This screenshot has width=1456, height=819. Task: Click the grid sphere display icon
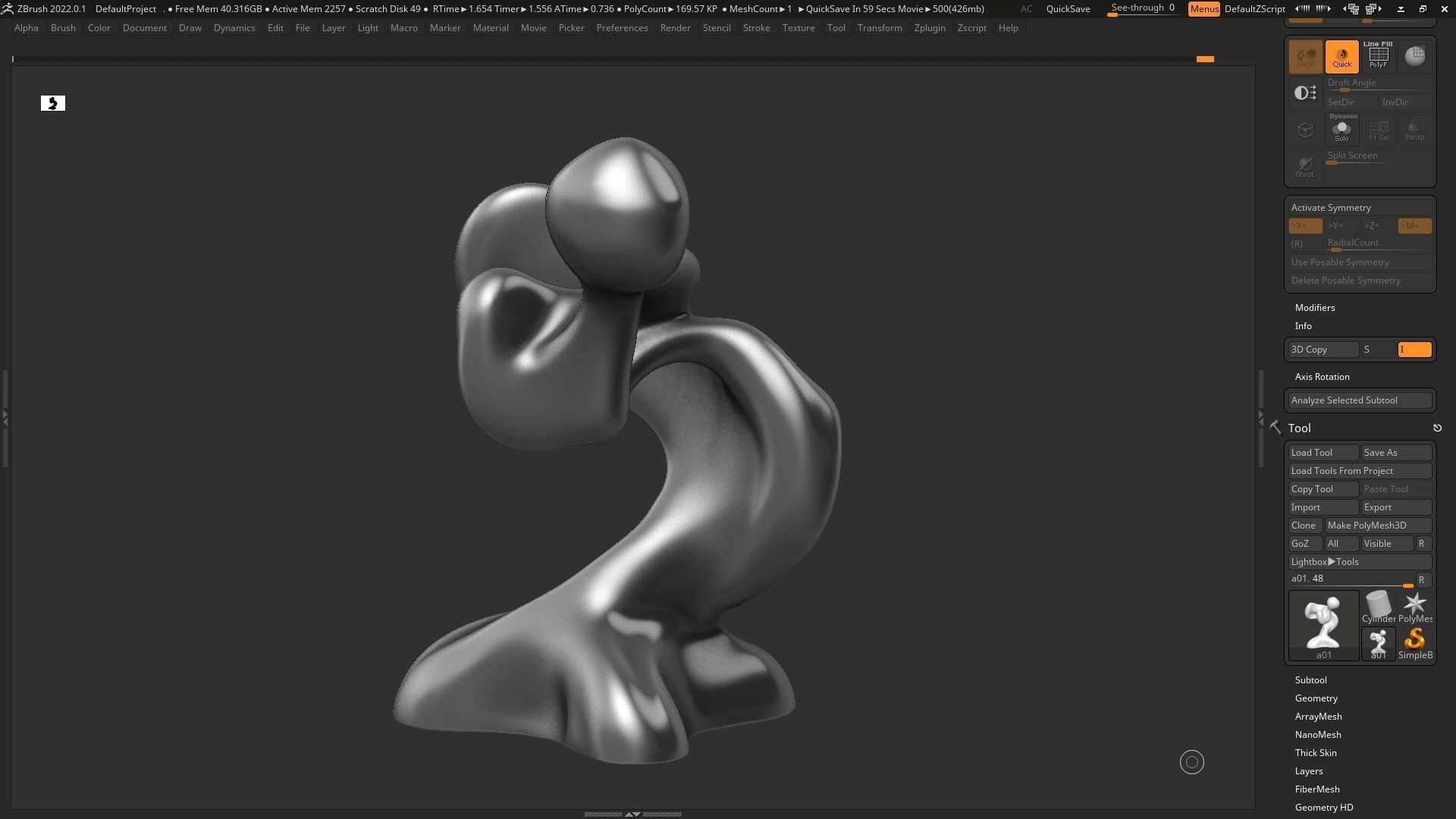pos(1414,57)
